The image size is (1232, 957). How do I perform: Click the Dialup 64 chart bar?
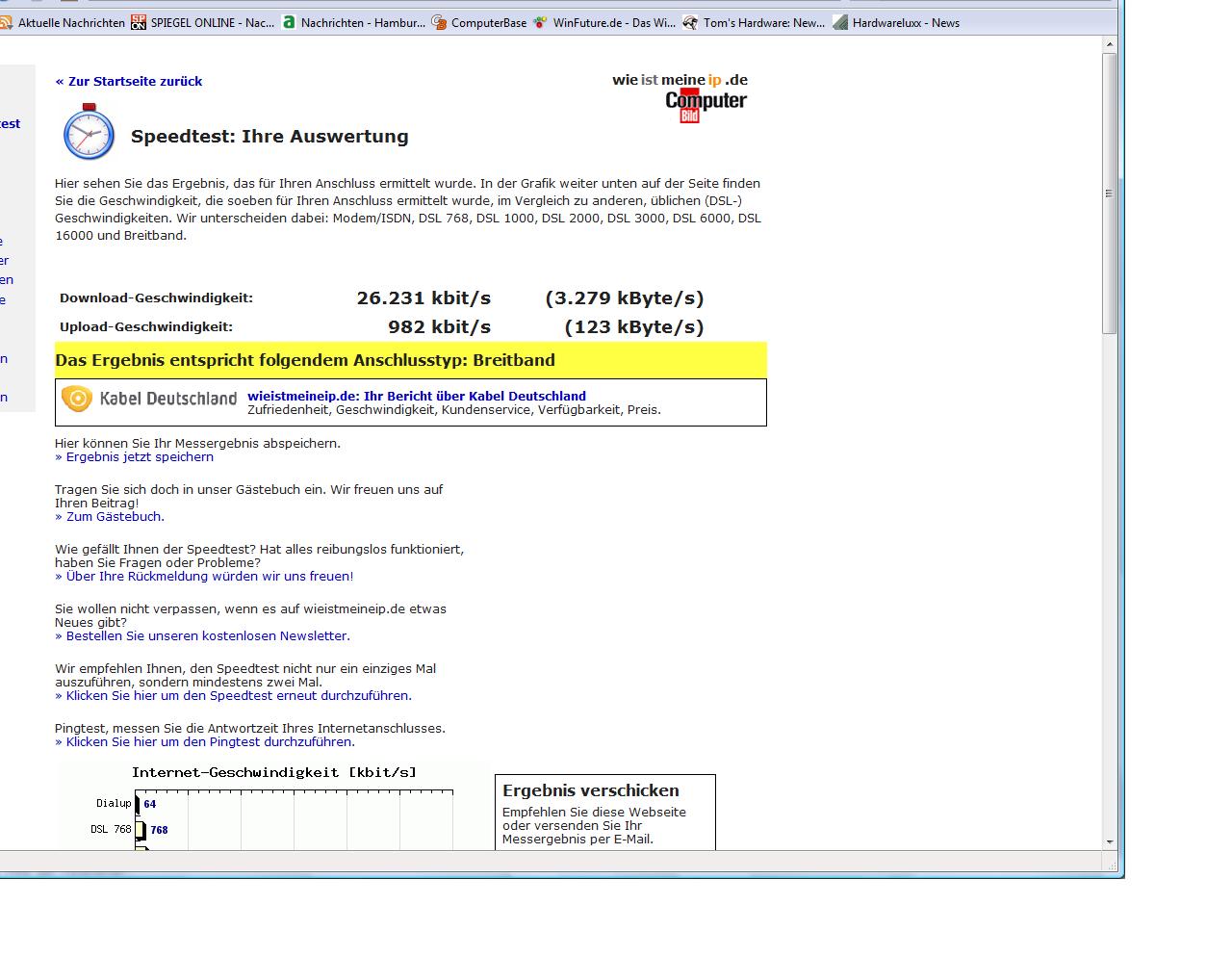(x=137, y=804)
